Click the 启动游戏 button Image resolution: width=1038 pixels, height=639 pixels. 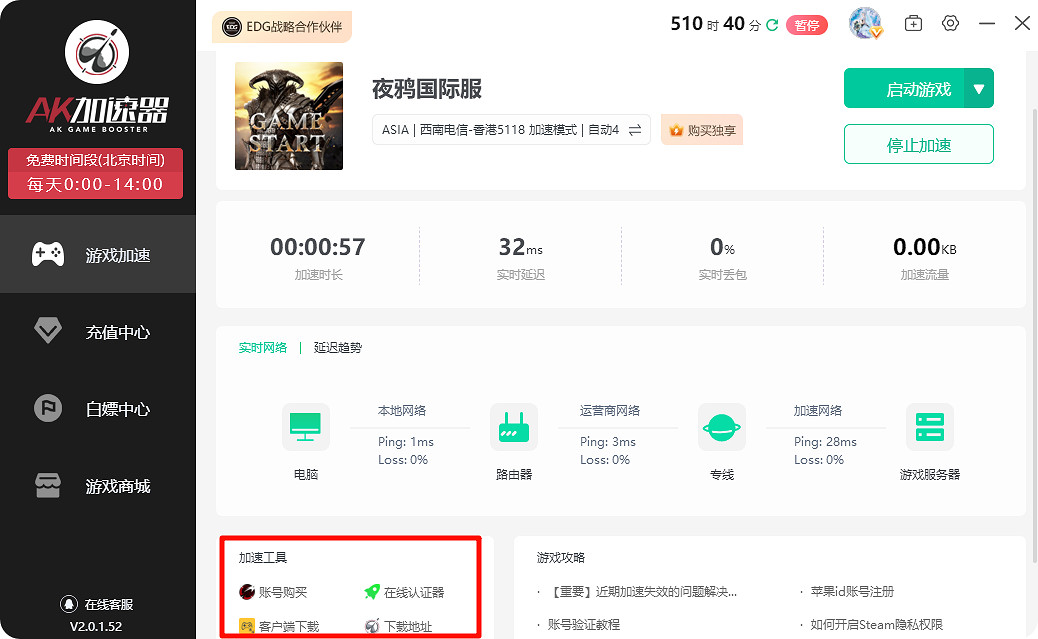tap(904, 89)
